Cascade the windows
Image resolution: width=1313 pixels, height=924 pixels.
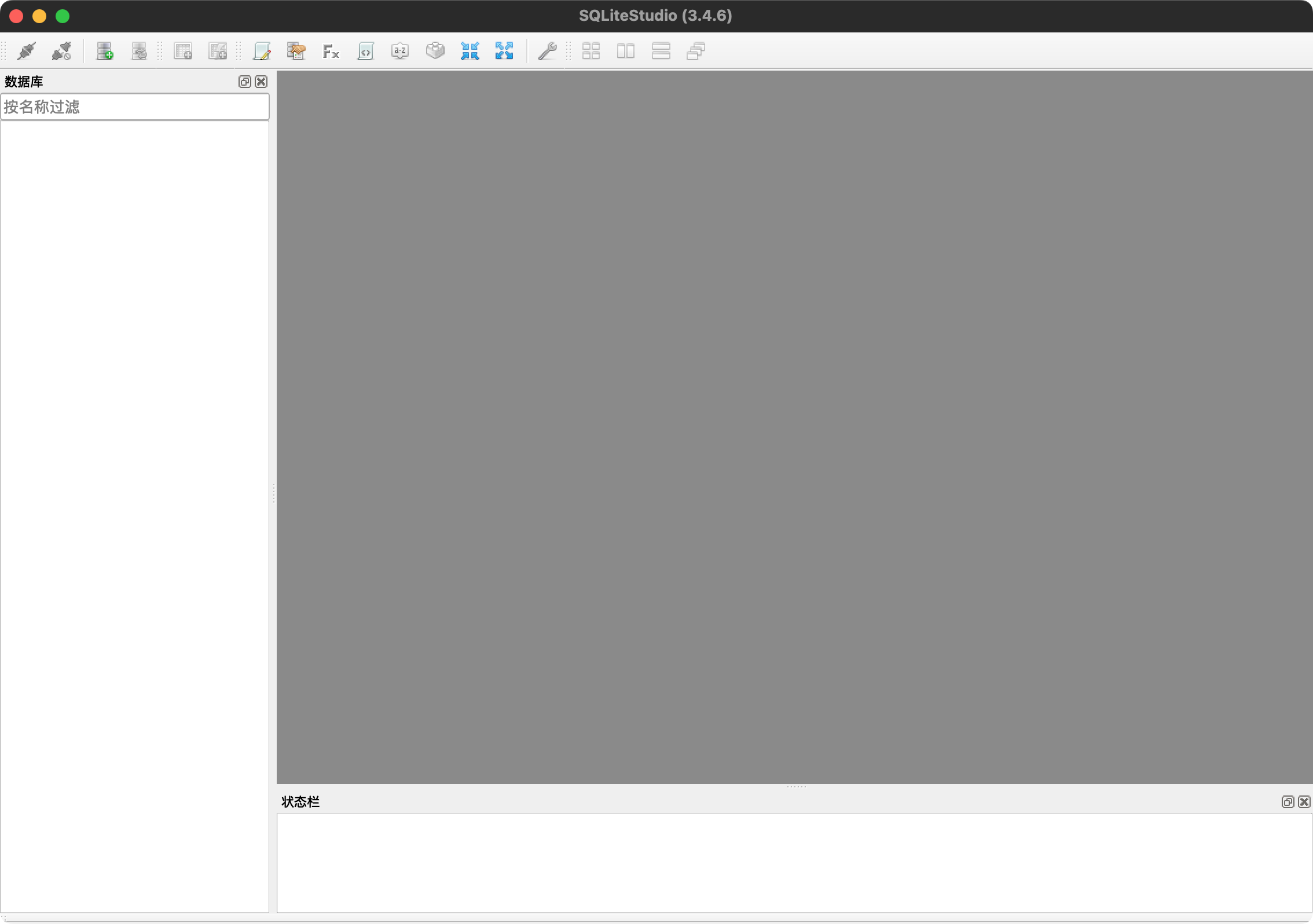click(695, 52)
